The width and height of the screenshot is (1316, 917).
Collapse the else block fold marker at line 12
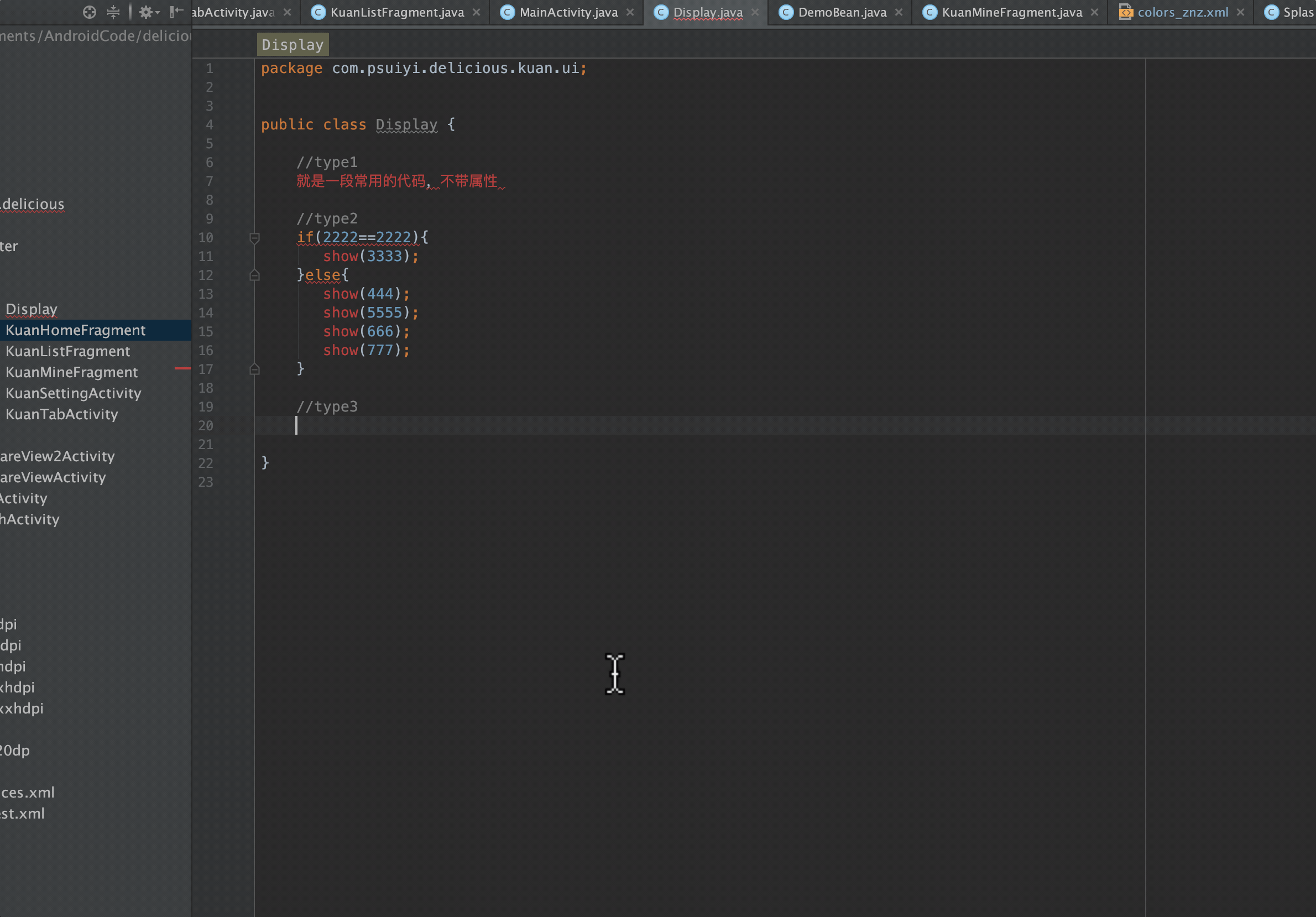click(x=254, y=275)
